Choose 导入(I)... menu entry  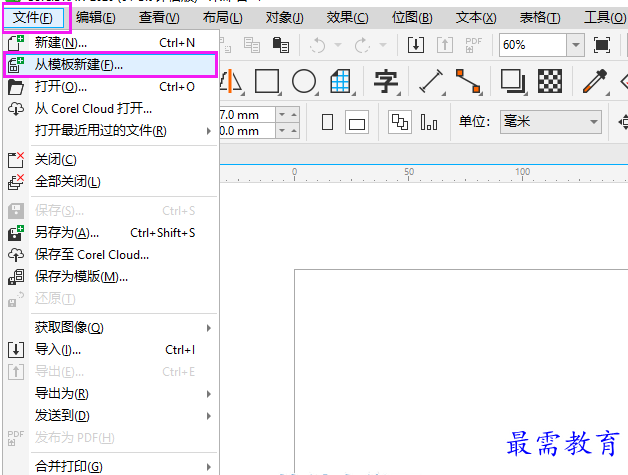[x=111, y=350]
